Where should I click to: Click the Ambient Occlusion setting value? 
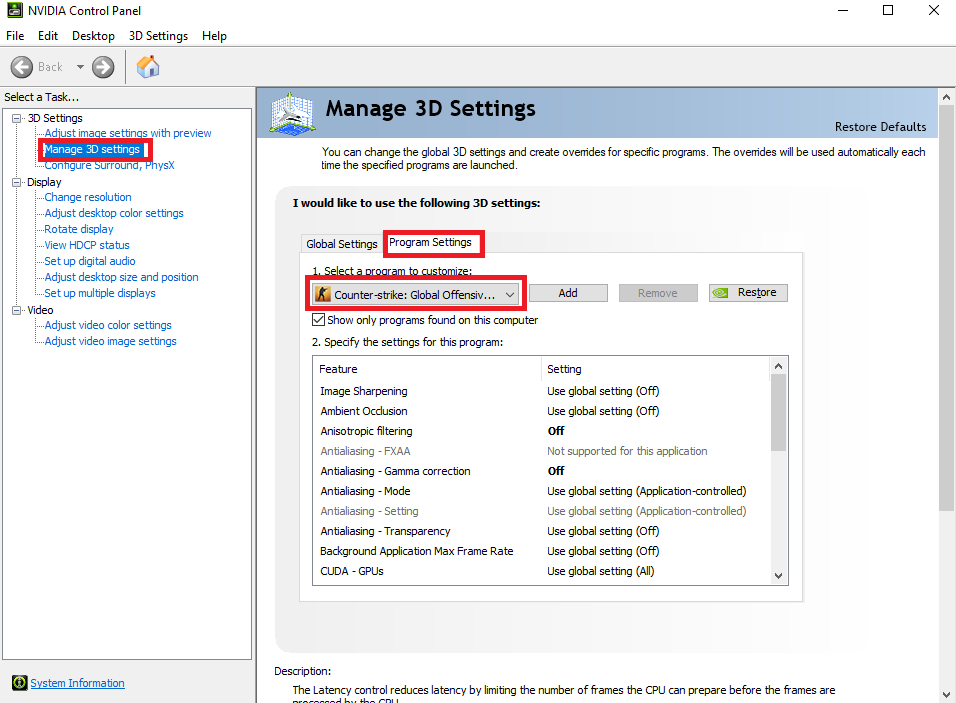(603, 411)
